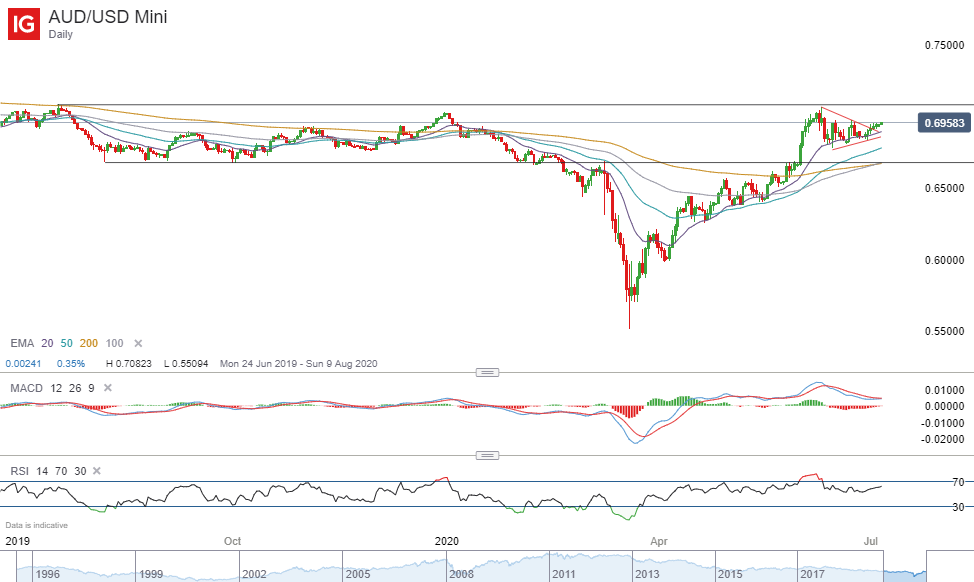Click the Daily timeframe label
Screen dimensions: 974x582
(61, 35)
